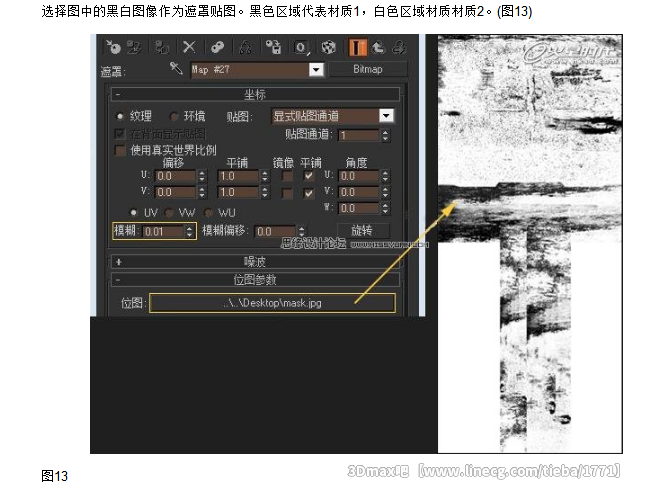Click the U 平铺 1.0 field

(238, 176)
